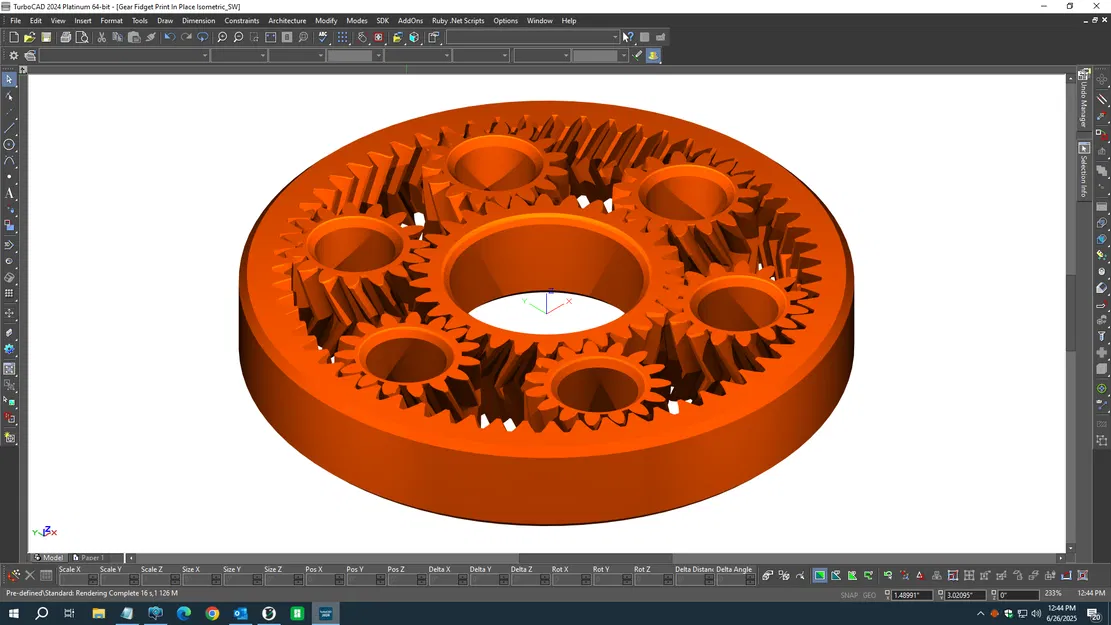Open the Ruby .Net Scripts menu
Viewport: 1111px width, 625px height.
point(458,21)
